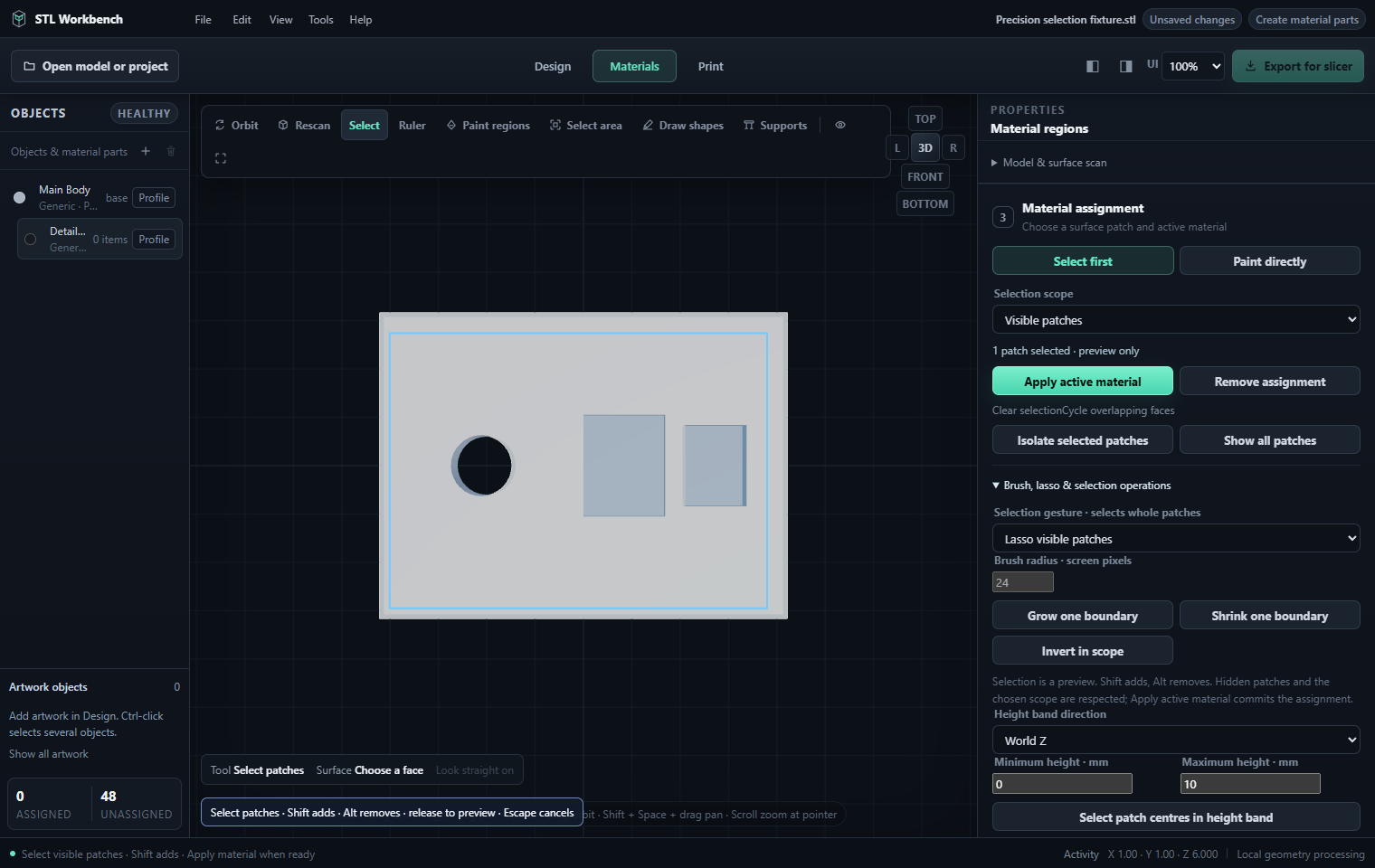
Task: Click Select patch centres in height band
Action: pos(1176,817)
